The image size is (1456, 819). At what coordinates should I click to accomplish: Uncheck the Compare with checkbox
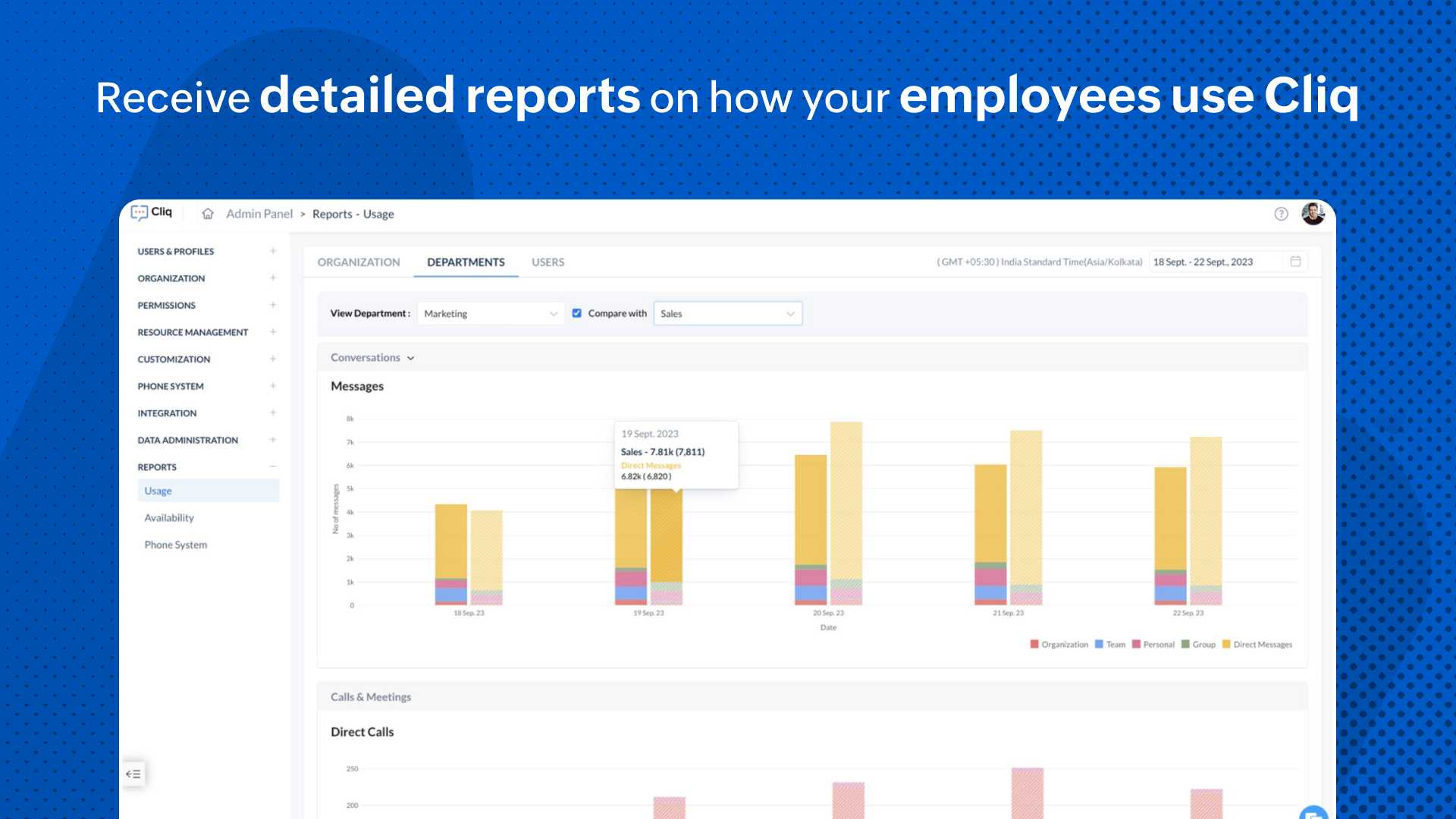click(577, 313)
